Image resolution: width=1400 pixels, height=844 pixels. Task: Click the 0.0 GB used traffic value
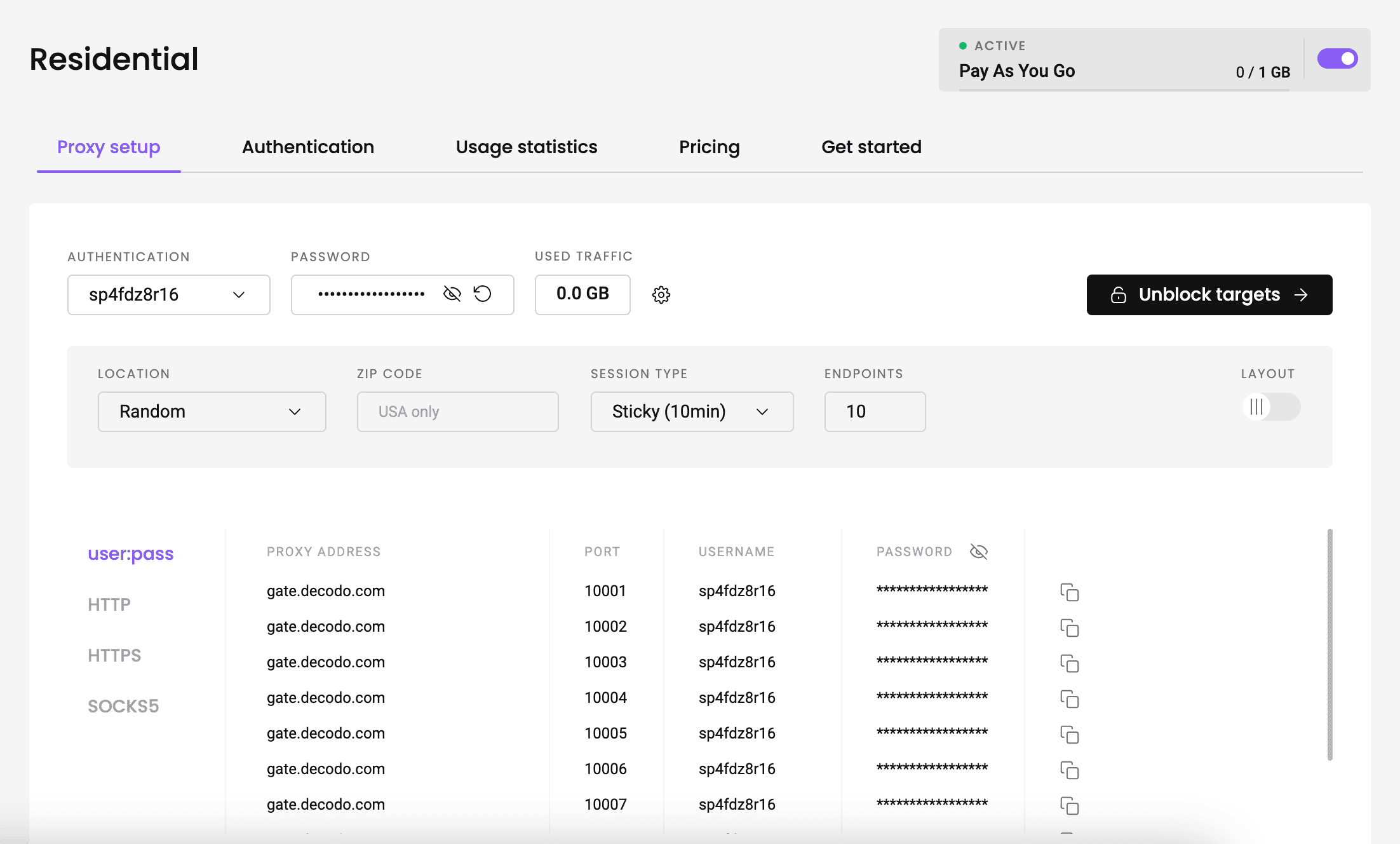coord(582,294)
